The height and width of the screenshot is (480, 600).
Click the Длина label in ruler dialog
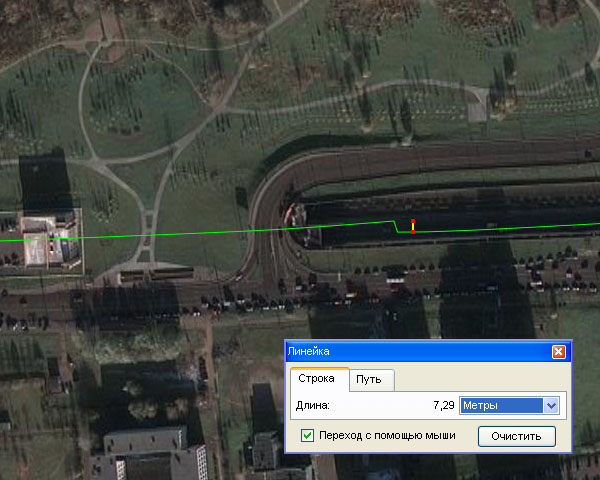coord(313,405)
